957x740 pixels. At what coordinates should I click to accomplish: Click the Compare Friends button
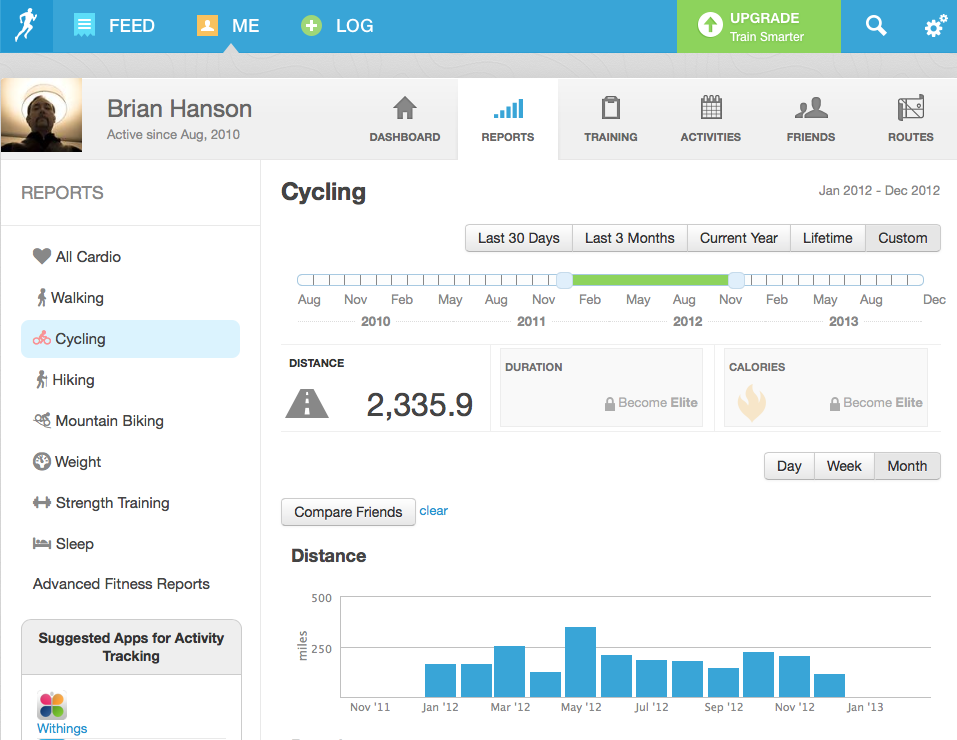pyautogui.click(x=348, y=512)
